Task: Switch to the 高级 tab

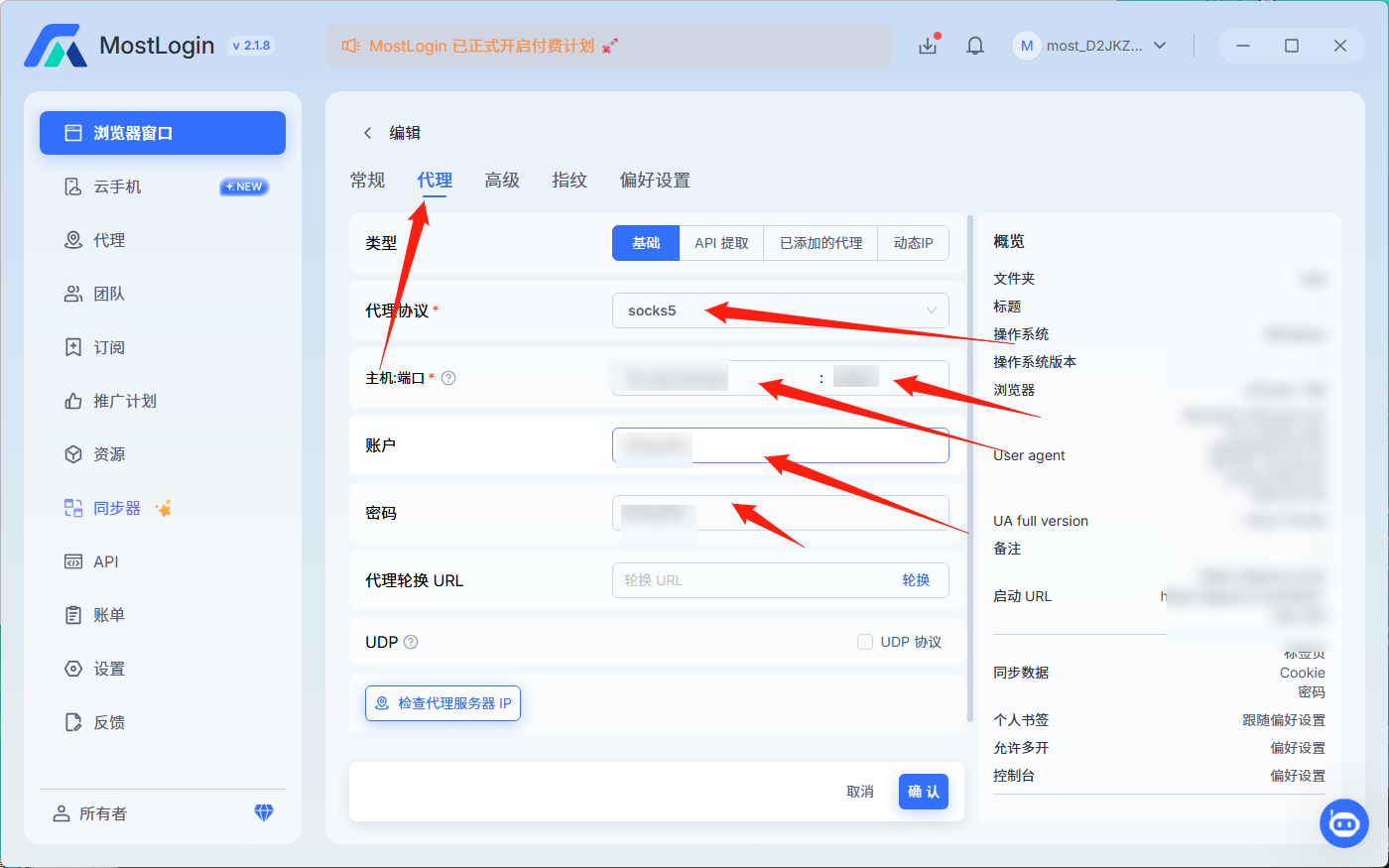Action: coord(502,180)
